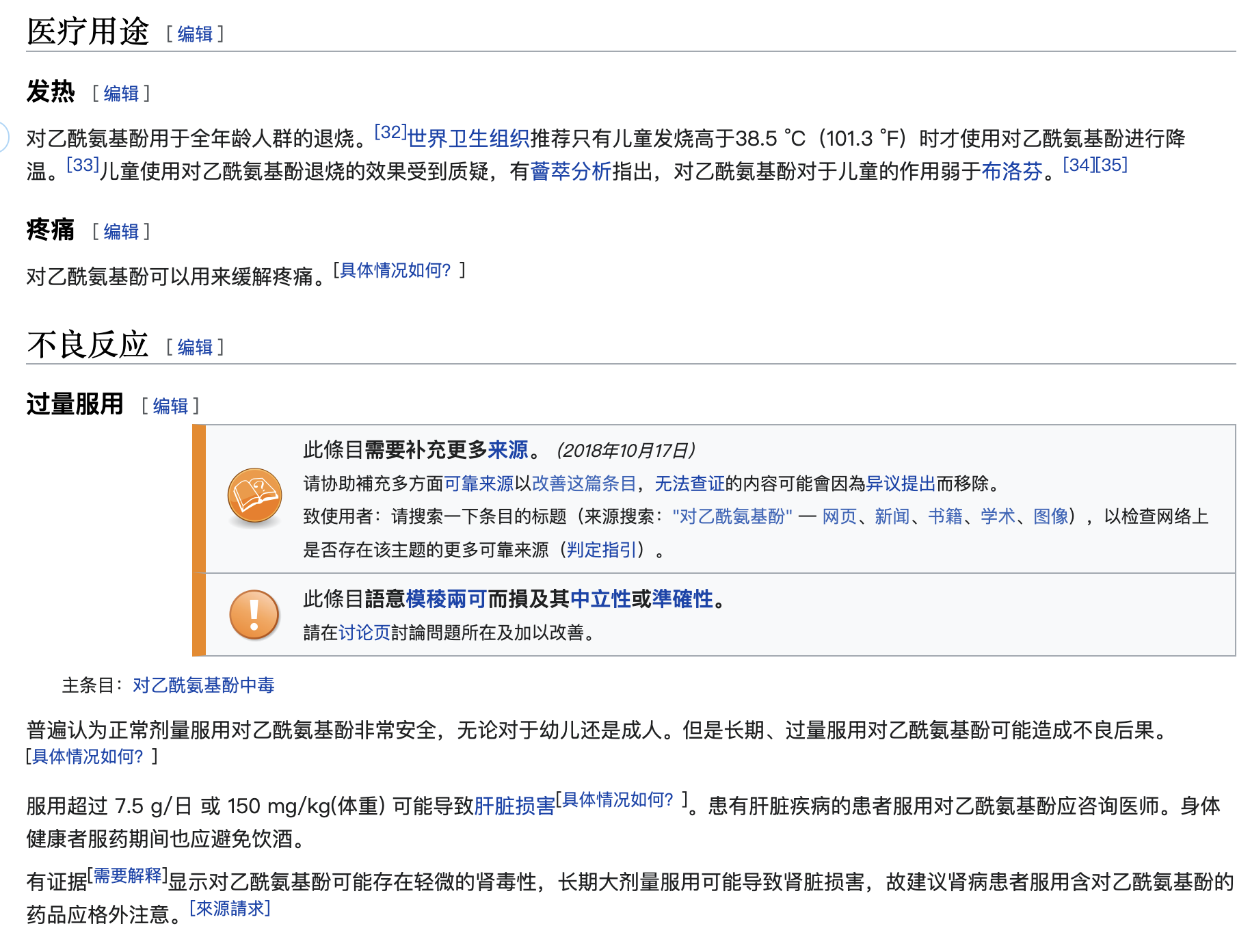Click the 判定指引 link
This screenshot has height=952, width=1250.
click(602, 550)
